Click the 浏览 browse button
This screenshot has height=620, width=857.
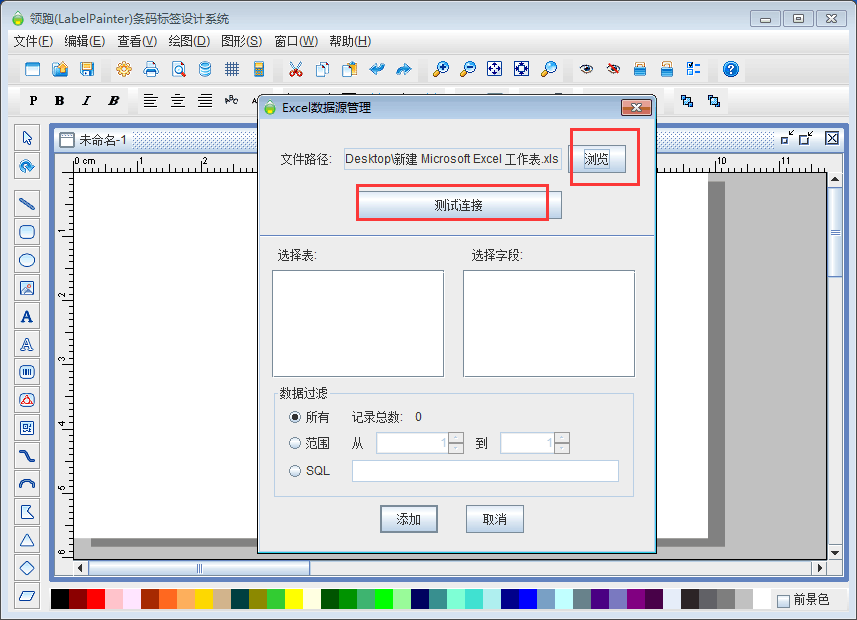(x=597, y=159)
